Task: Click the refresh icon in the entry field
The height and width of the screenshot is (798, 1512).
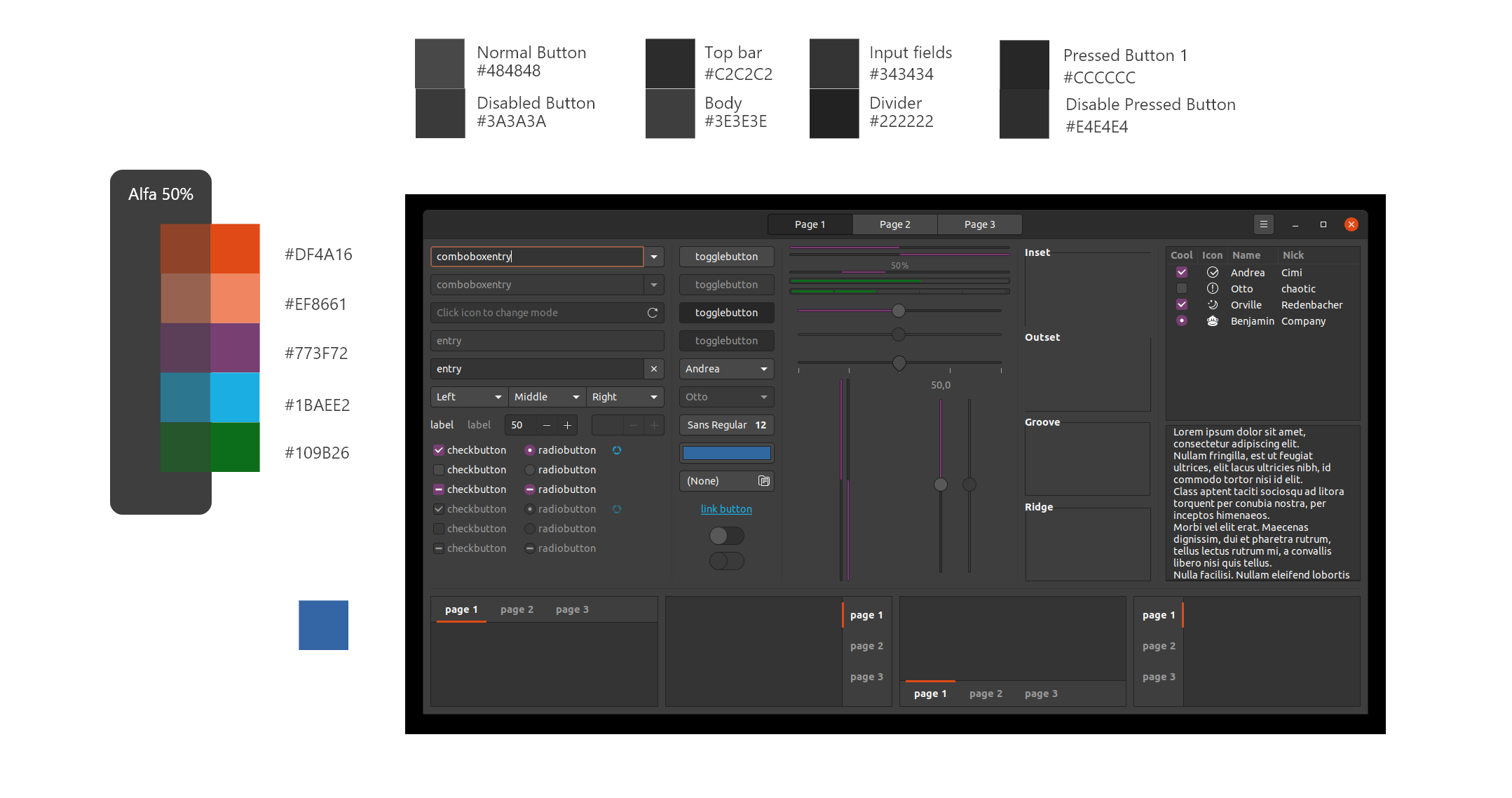Action: pyautogui.click(x=653, y=312)
